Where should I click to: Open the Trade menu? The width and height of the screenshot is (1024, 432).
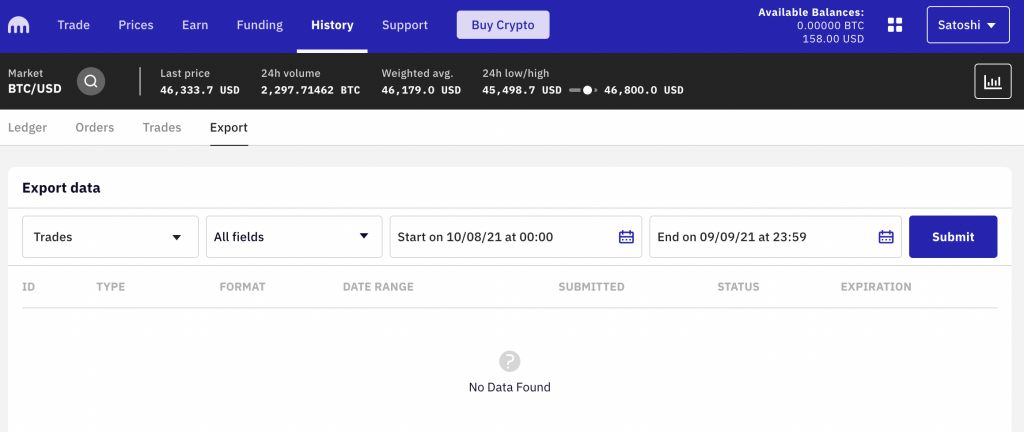tap(74, 25)
